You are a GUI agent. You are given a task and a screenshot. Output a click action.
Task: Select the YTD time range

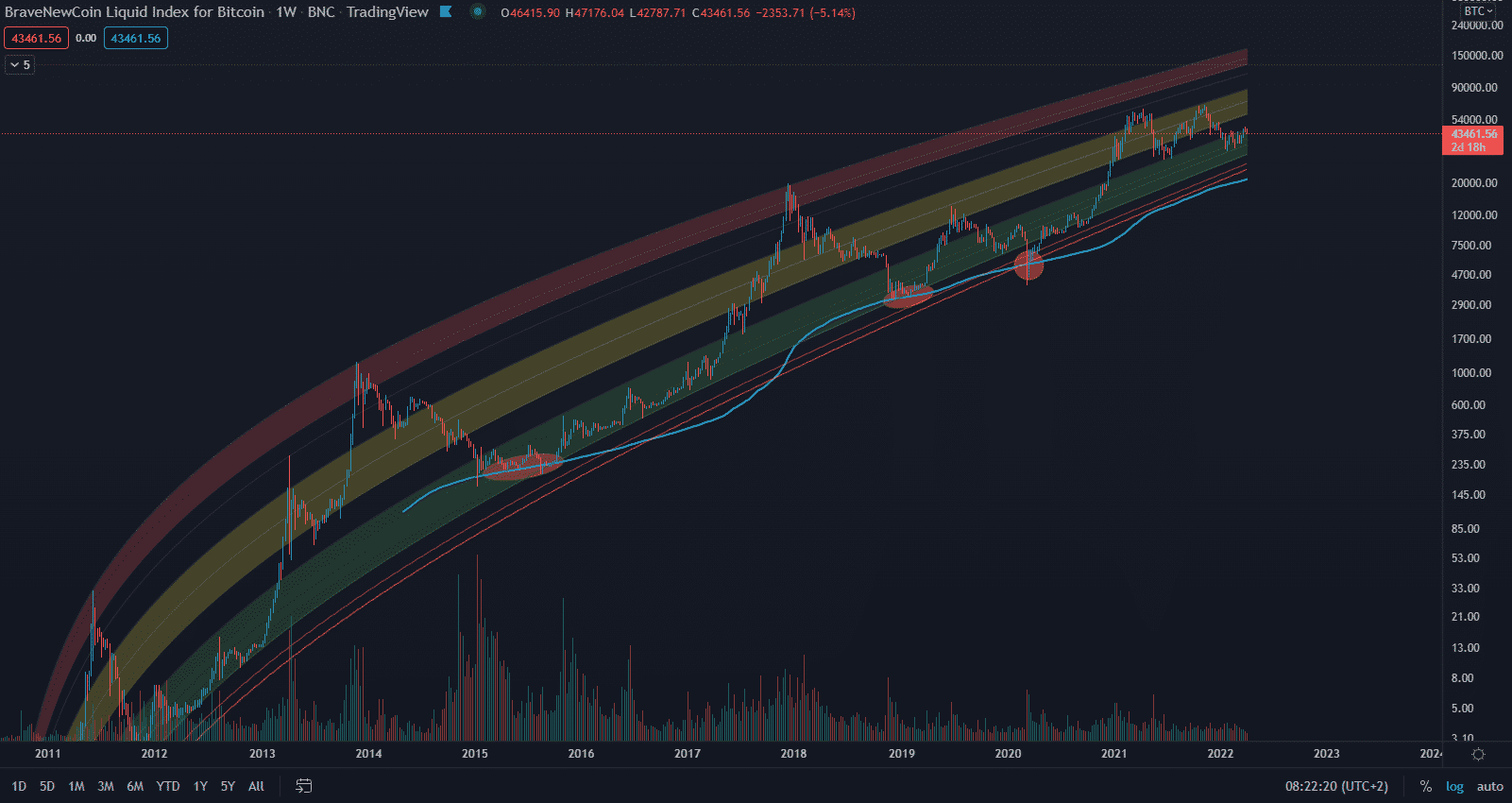point(168,786)
